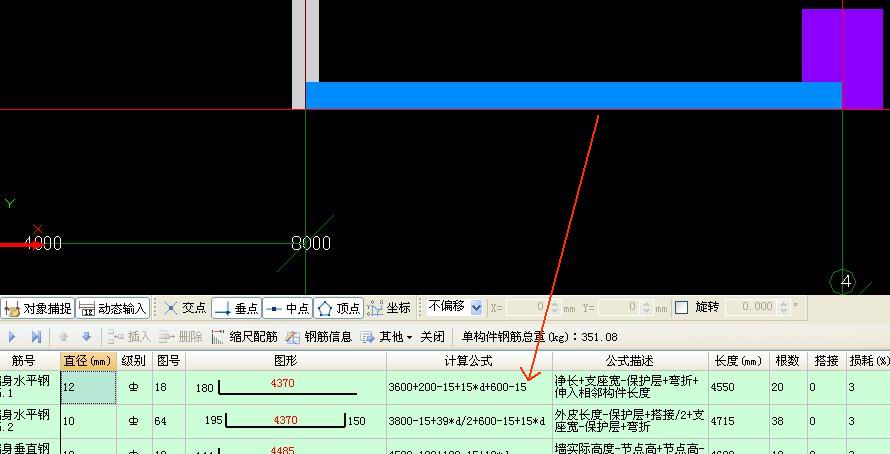Image resolution: width=890 pixels, height=454 pixels.
Task: Click the 搭接 column header
Action: (826, 361)
